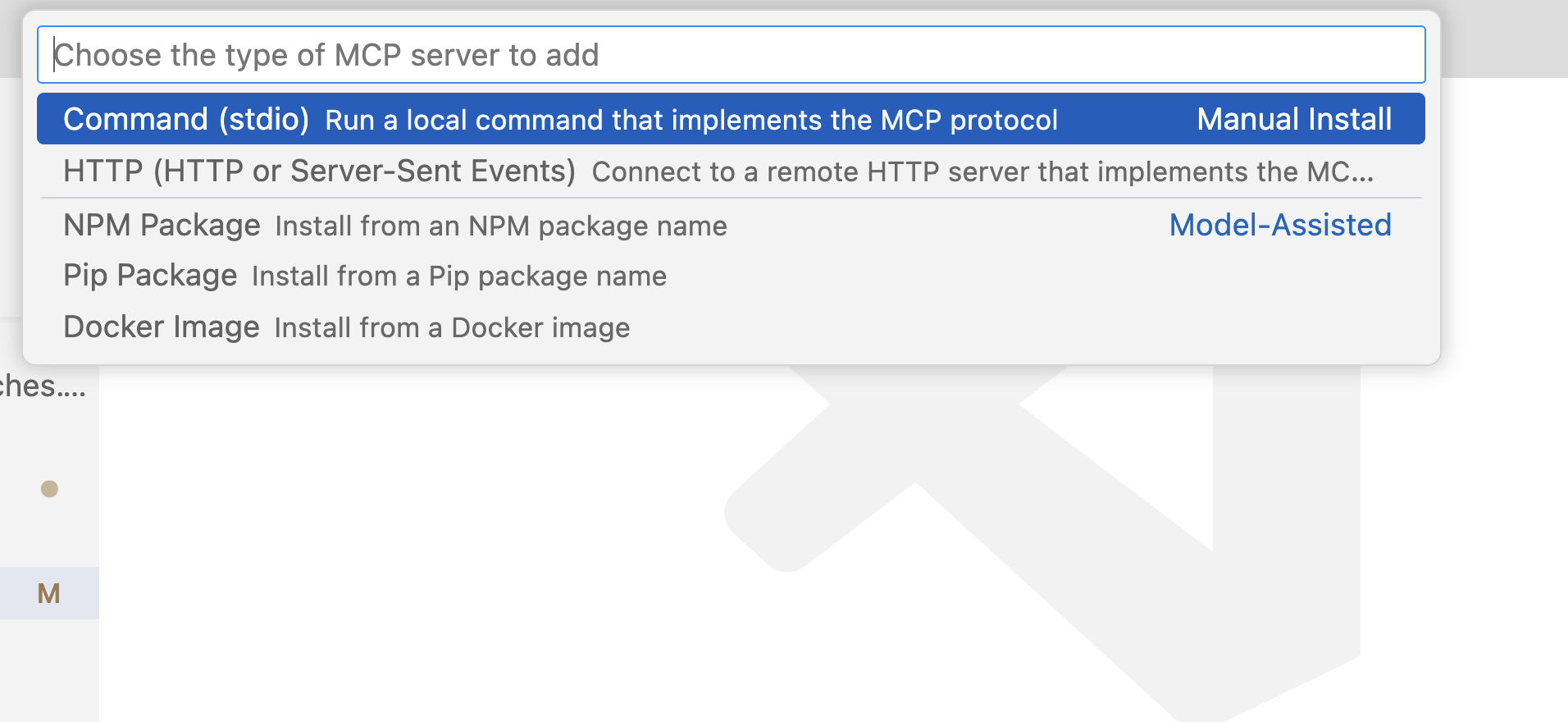
Task: Click the Manual Install group label
Action: pos(1293,120)
